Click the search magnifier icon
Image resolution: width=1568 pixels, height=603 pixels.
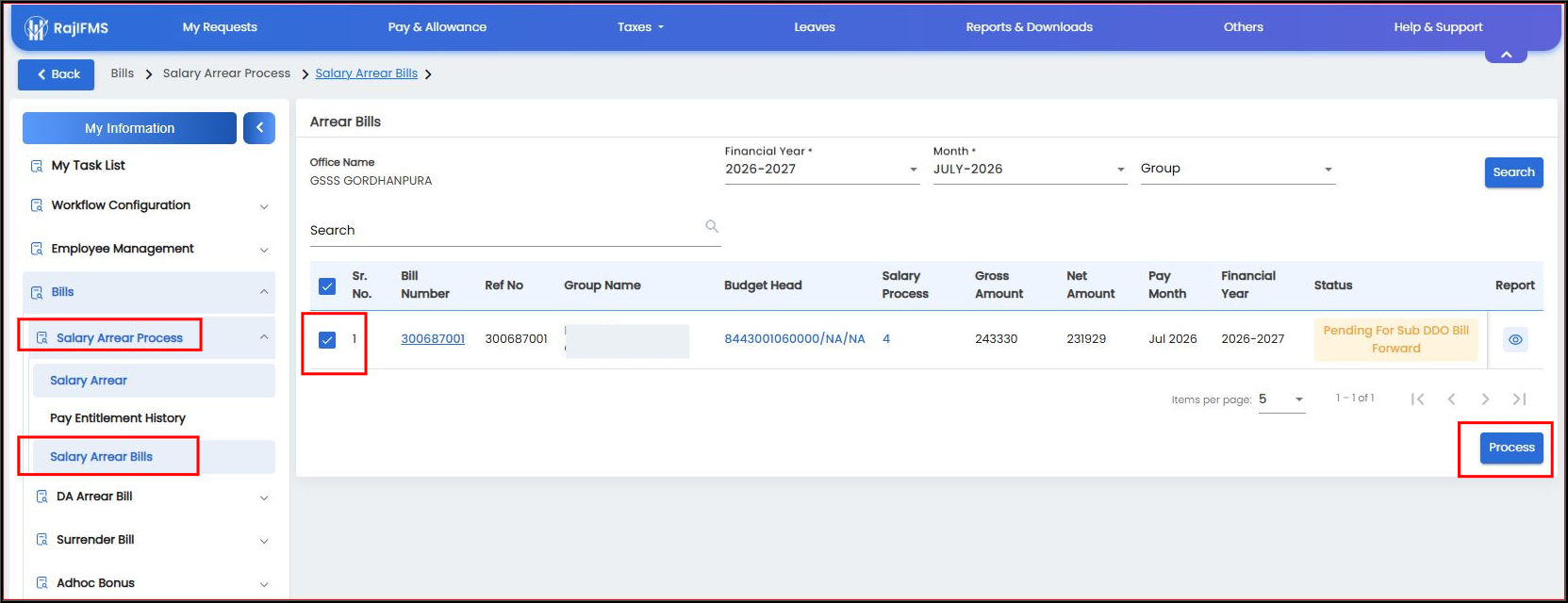(x=712, y=226)
